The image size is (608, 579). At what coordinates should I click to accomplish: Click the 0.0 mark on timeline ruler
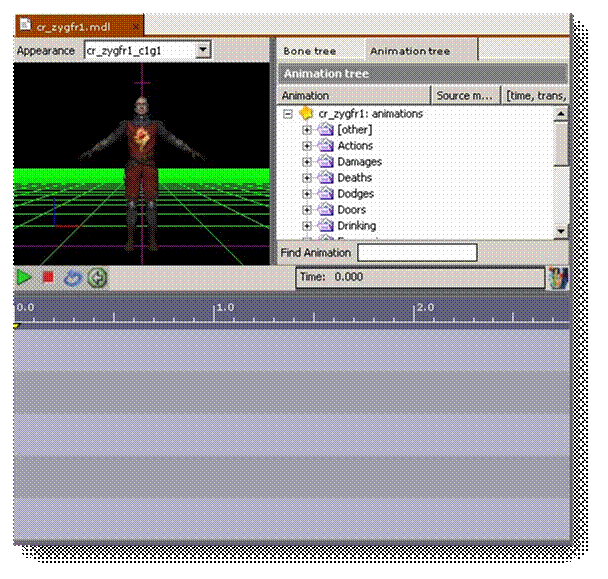pyautogui.click(x=26, y=308)
